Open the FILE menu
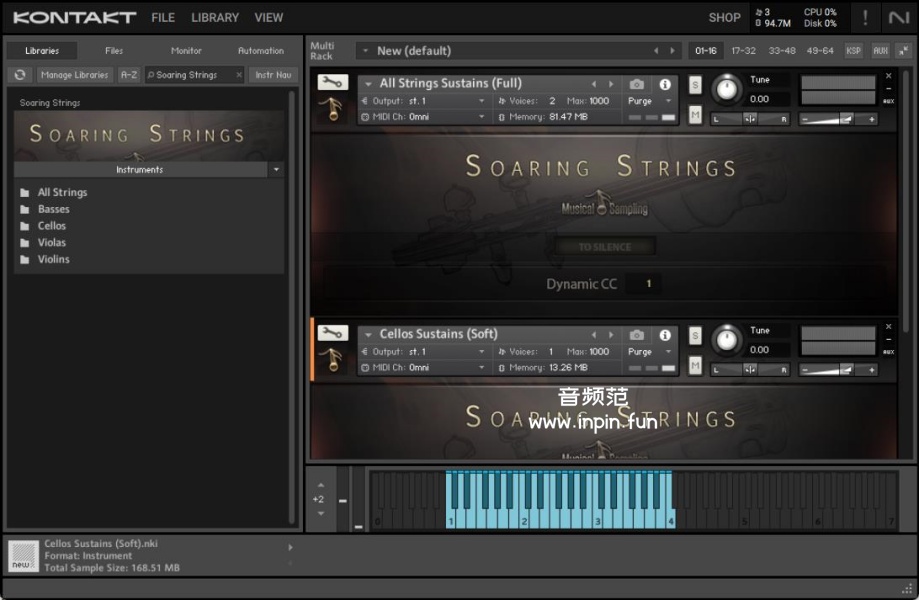The width and height of the screenshot is (919, 600). [163, 18]
